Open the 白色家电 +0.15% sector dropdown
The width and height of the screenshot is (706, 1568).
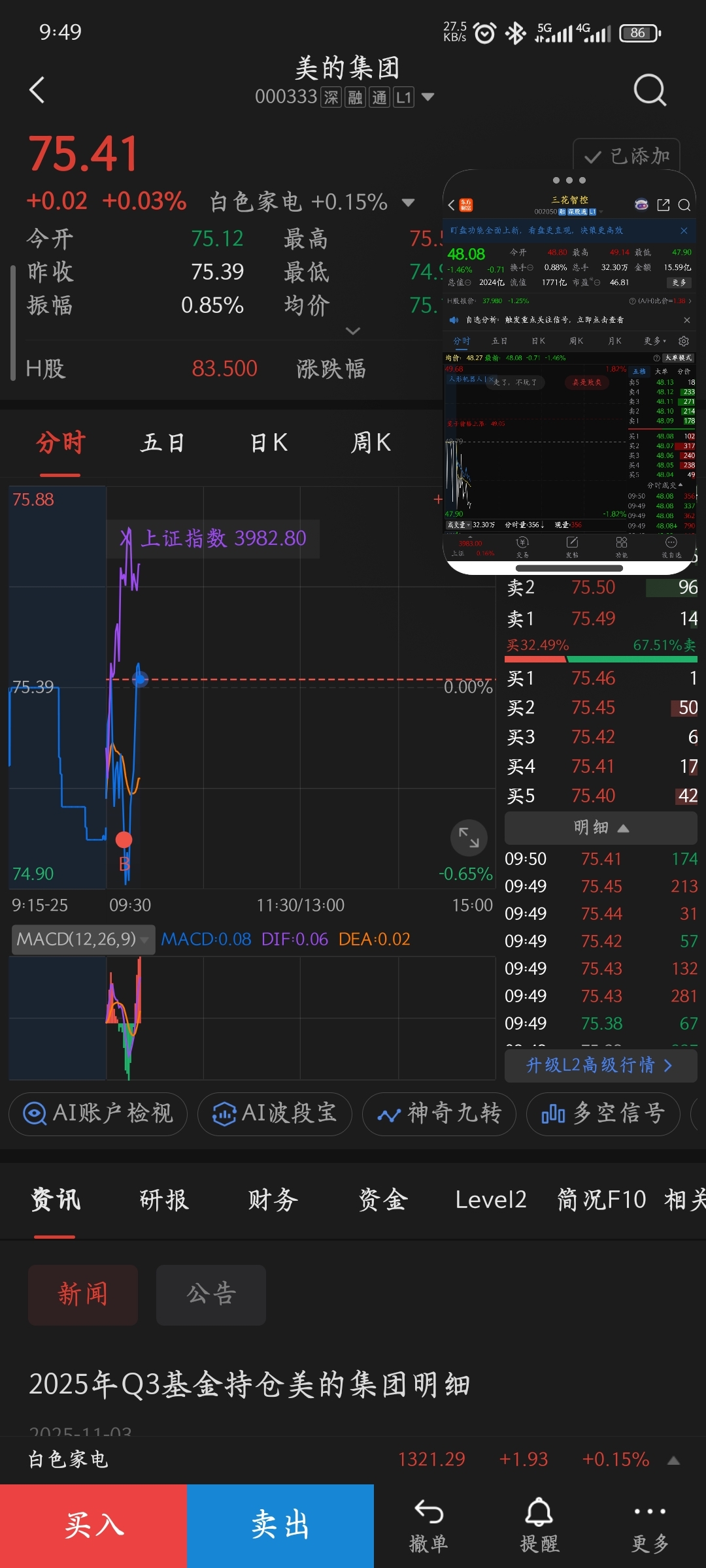408,203
